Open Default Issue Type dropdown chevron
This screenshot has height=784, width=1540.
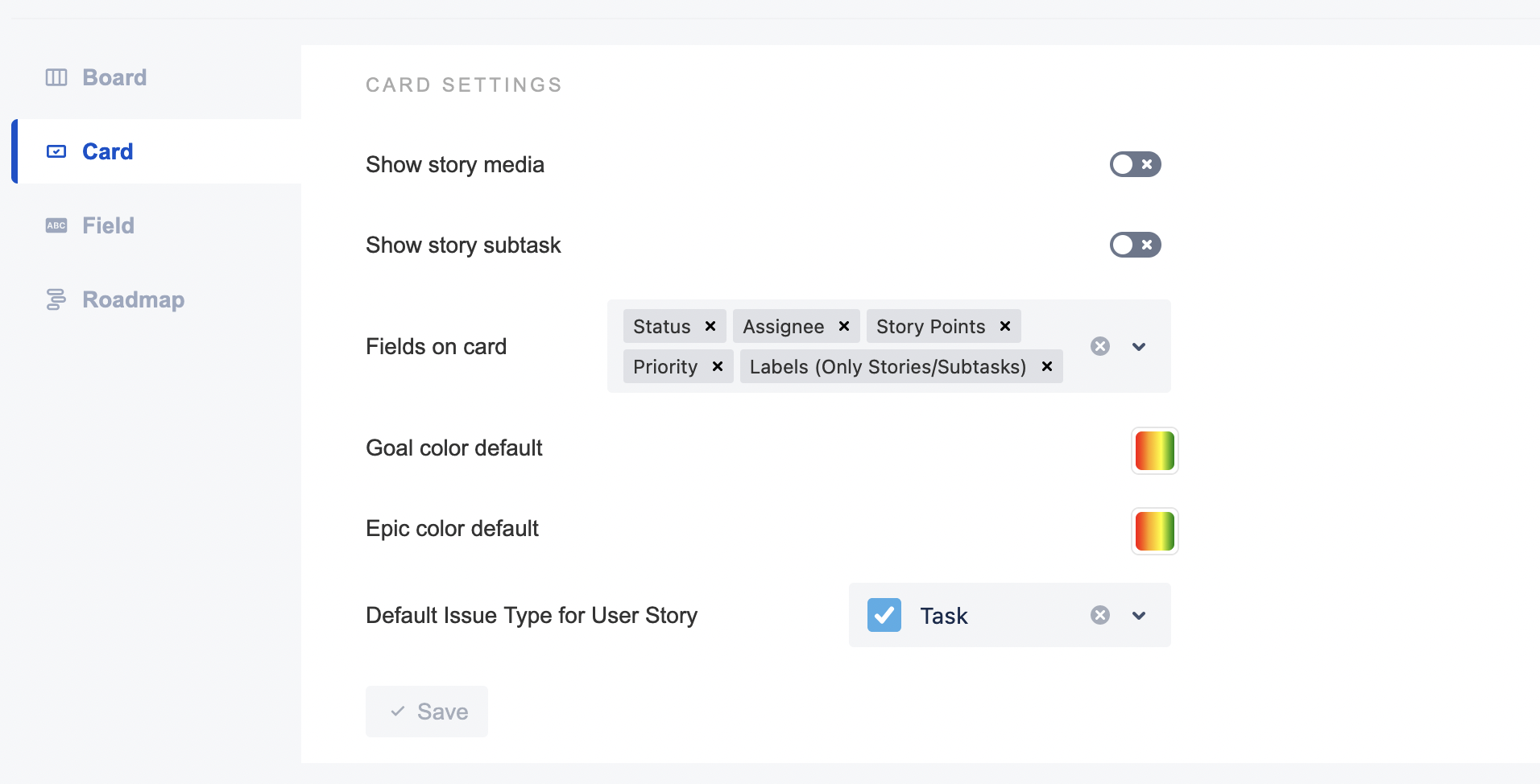click(x=1139, y=615)
